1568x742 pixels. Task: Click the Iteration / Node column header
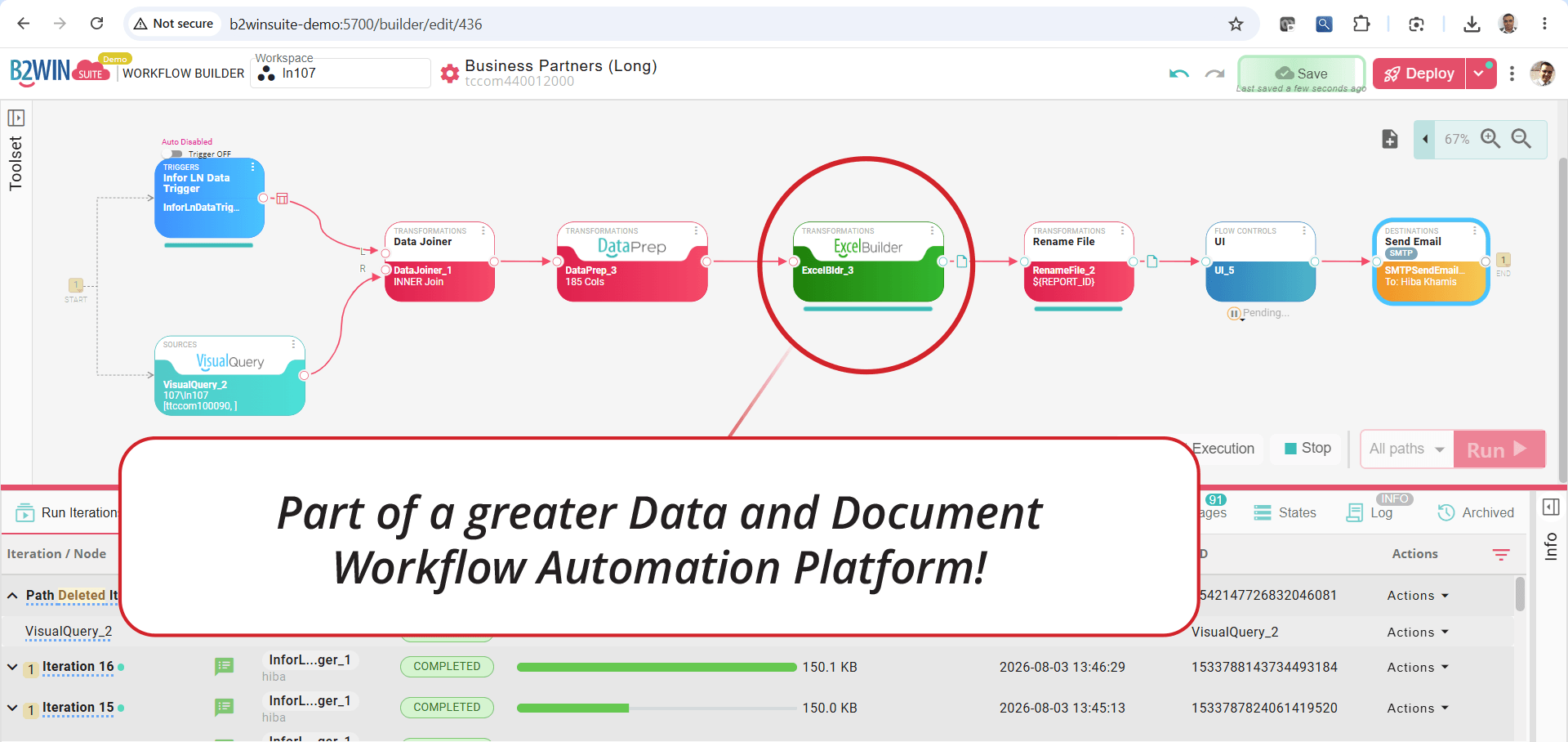56,554
